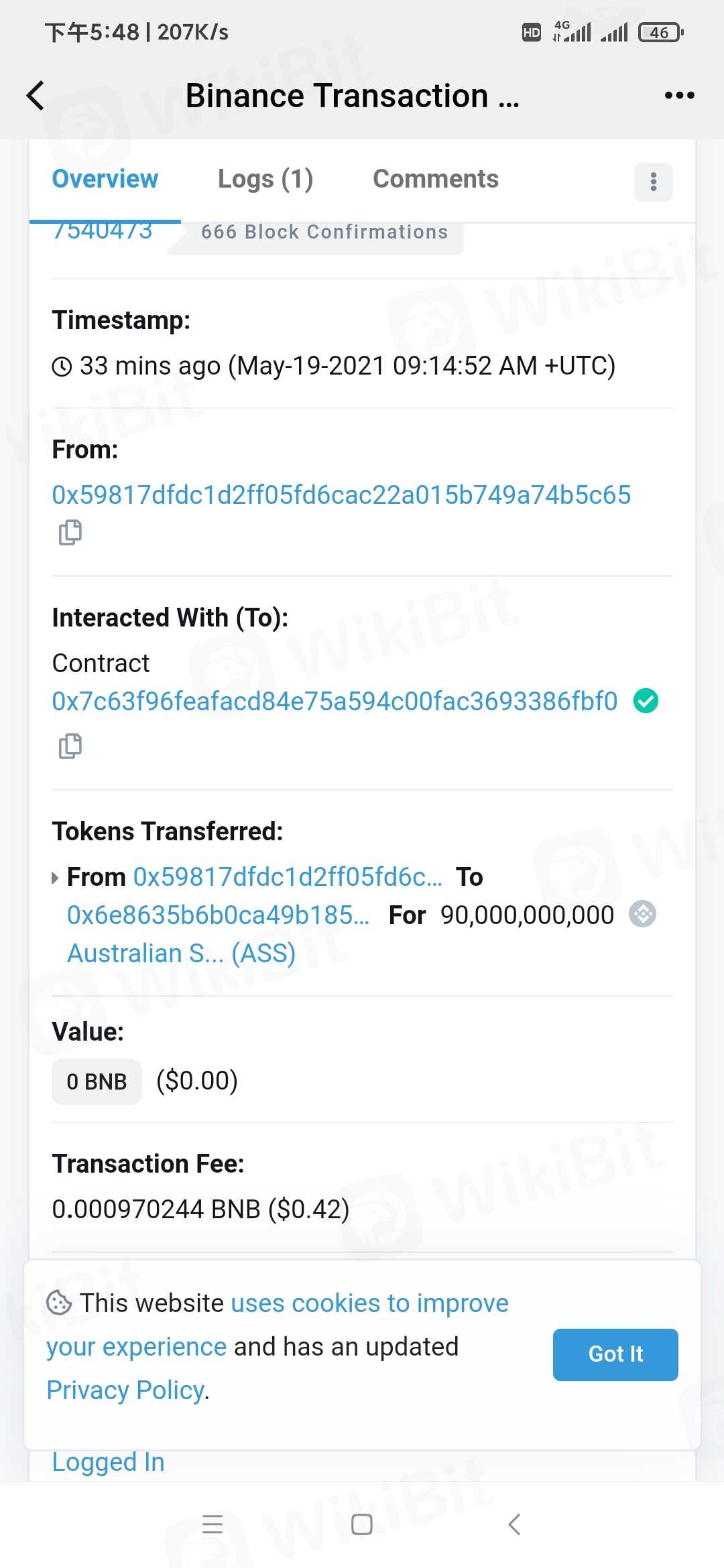The width and height of the screenshot is (724, 1568).
Task: Open the Privacy Policy link
Action: click(125, 1390)
